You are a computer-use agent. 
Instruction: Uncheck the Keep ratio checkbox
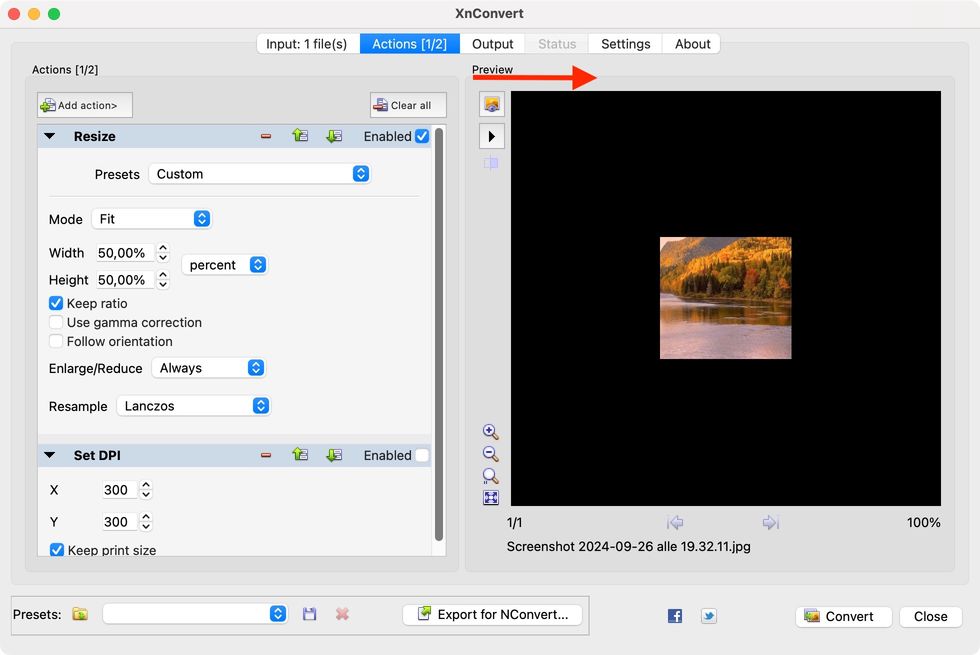[x=56, y=303]
